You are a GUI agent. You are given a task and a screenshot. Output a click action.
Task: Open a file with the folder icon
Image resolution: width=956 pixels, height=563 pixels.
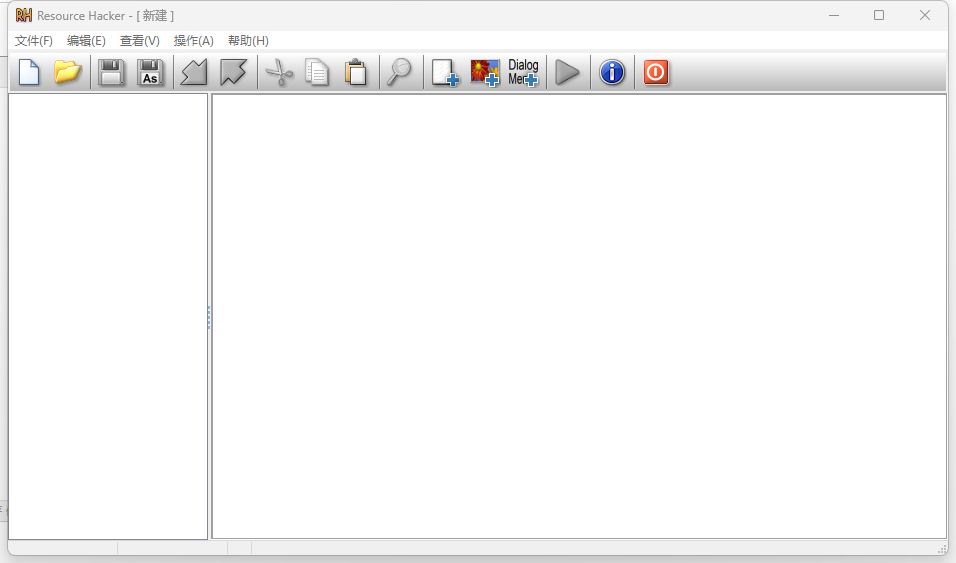click(67, 72)
